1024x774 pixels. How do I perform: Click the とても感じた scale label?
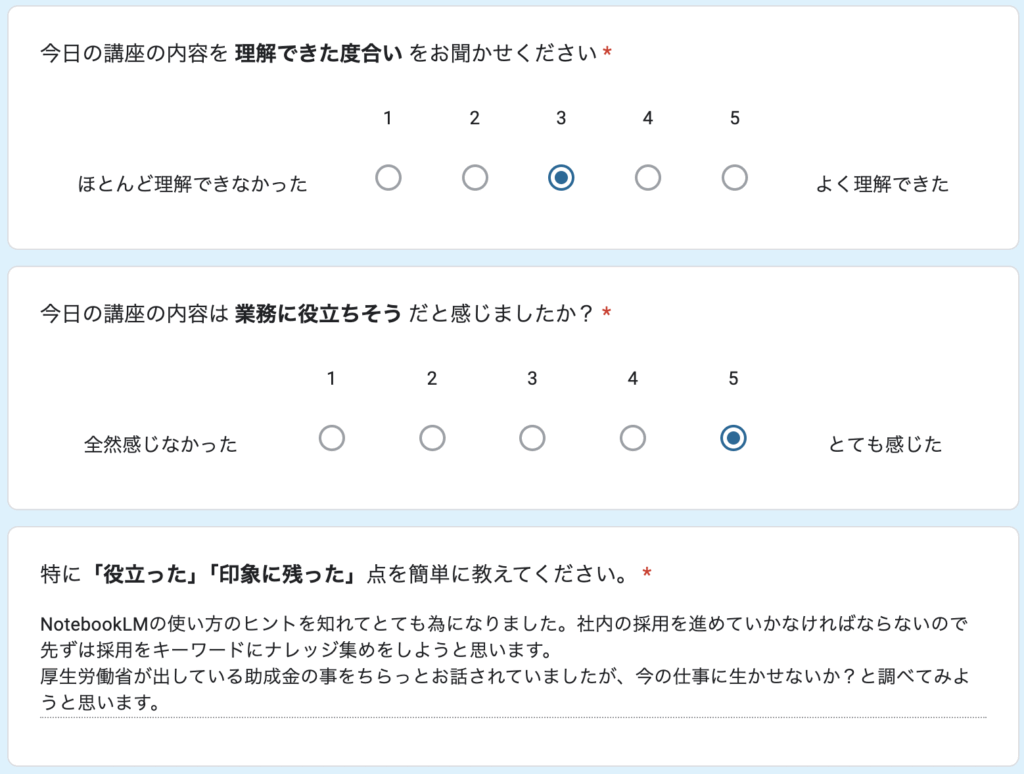tap(885, 445)
